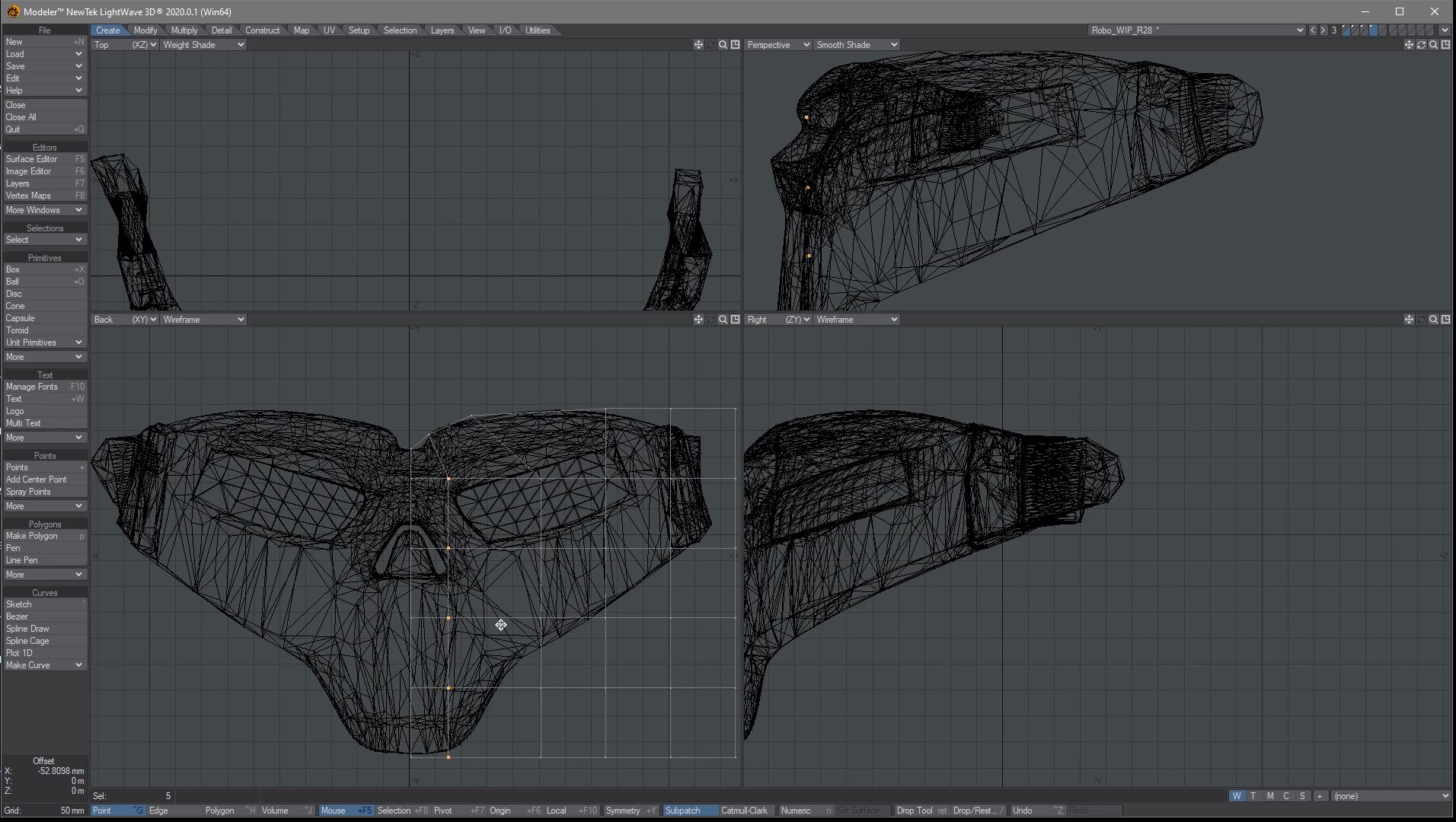This screenshot has height=822, width=1456.
Task: Select the S selection map mode
Action: point(1302,796)
